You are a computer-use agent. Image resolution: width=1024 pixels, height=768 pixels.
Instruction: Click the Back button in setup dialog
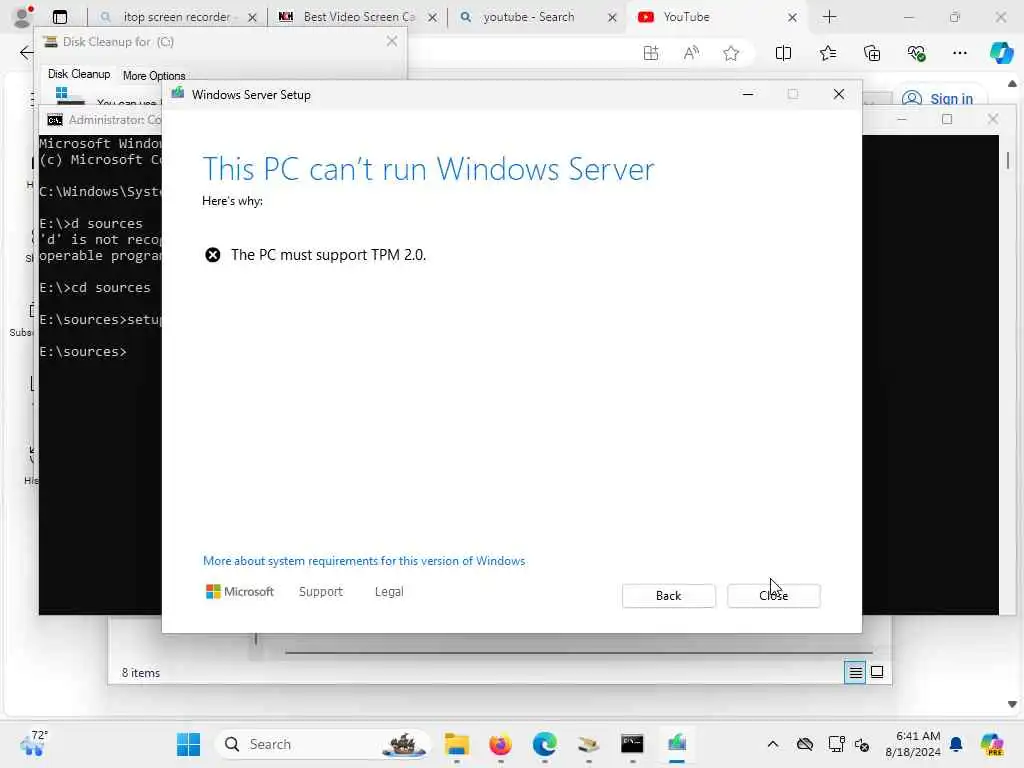[x=668, y=596]
